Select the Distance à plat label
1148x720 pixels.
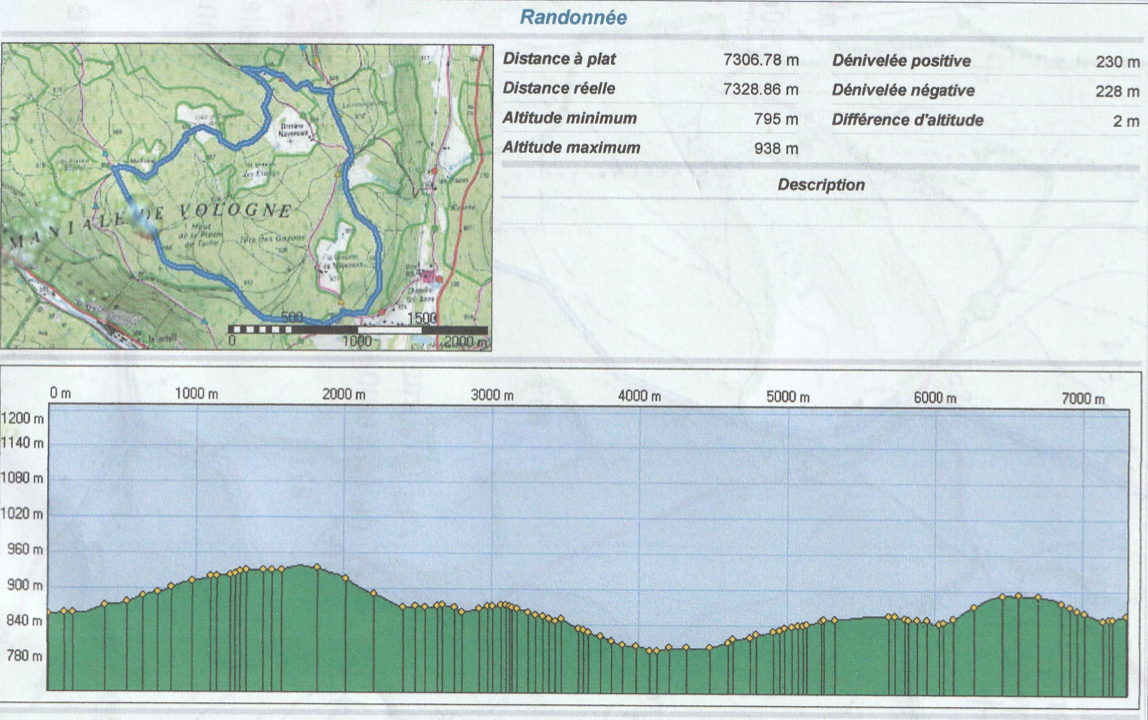(559, 60)
